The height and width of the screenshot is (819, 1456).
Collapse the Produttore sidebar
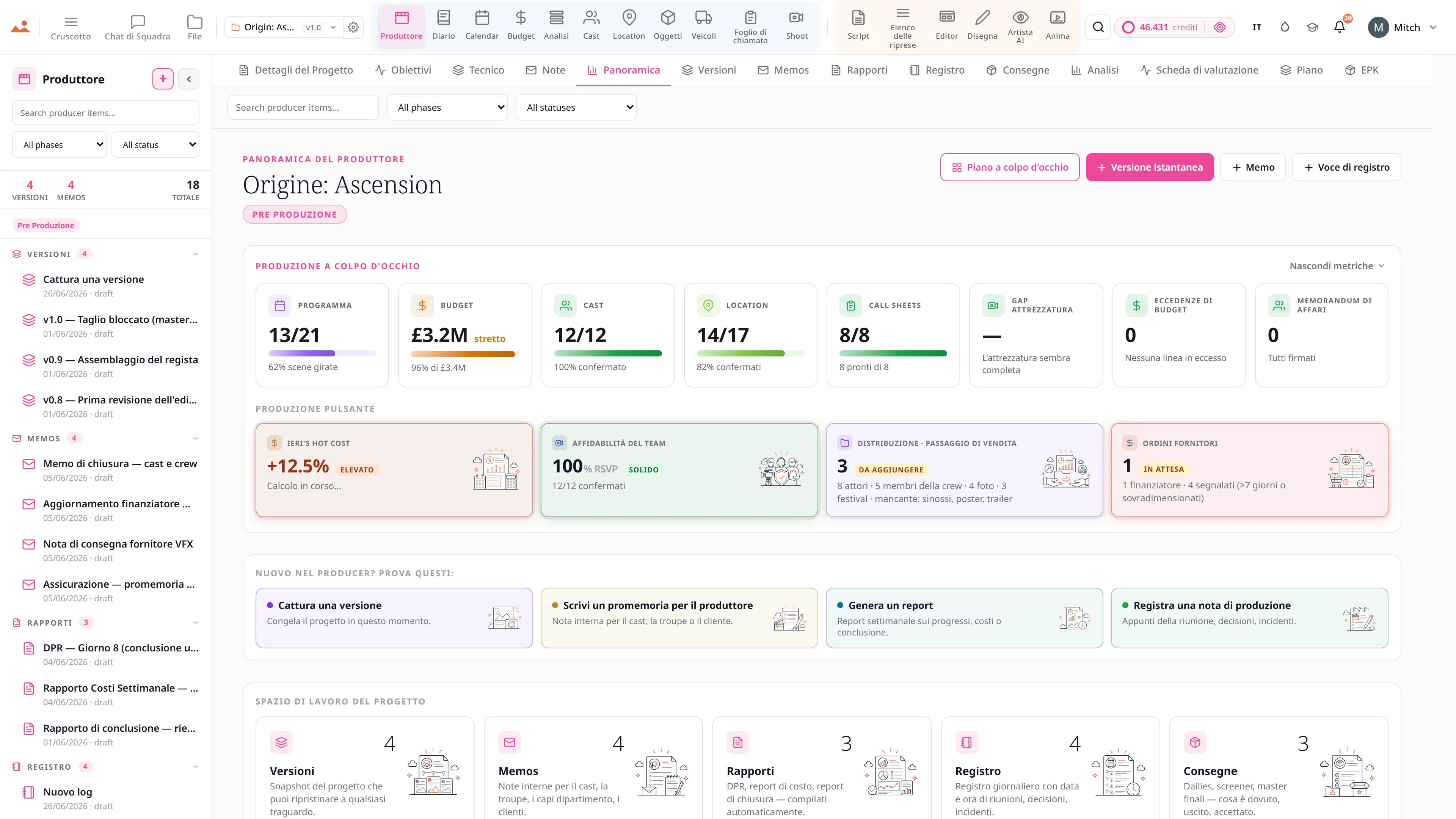click(189, 79)
